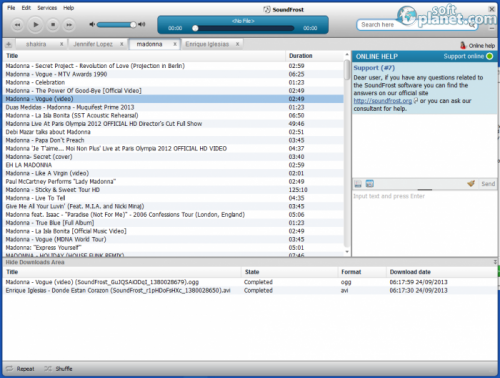Image resolution: width=500 pixels, height=378 pixels.
Task: Click second chat toolbar icon
Action: coord(369,183)
